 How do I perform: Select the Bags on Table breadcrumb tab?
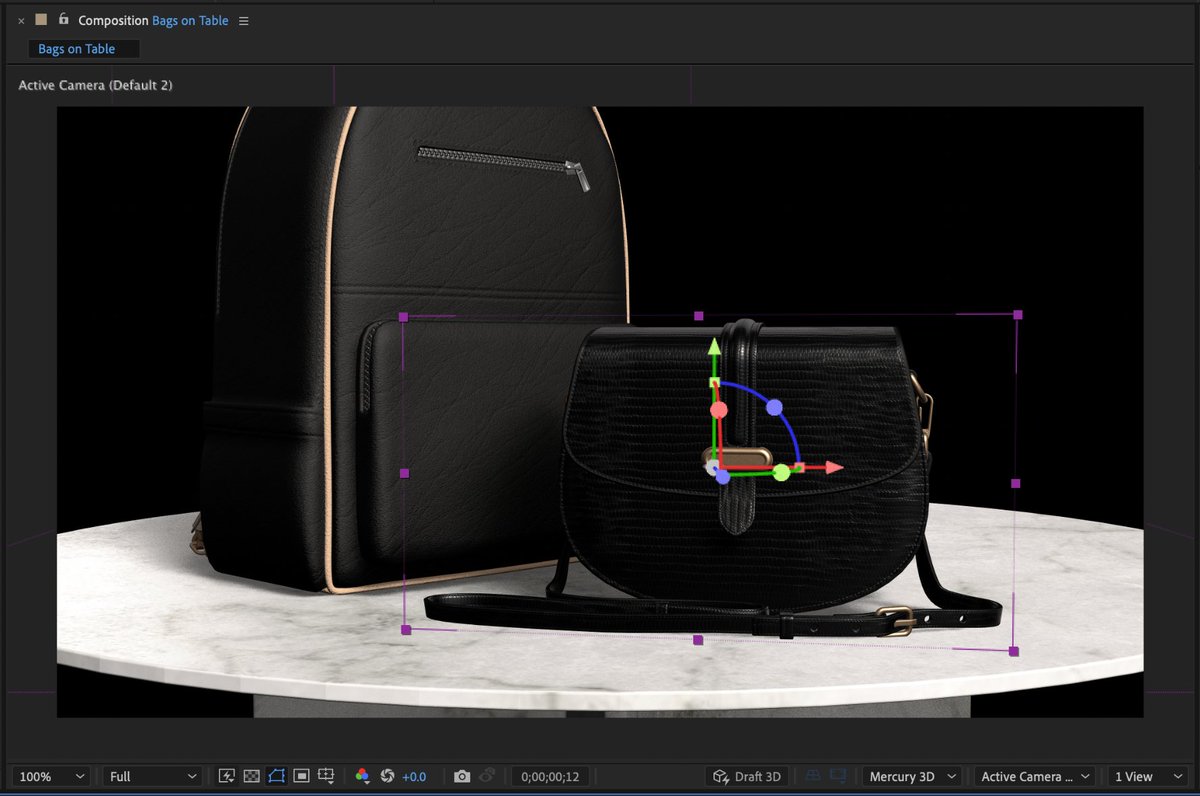[84, 49]
